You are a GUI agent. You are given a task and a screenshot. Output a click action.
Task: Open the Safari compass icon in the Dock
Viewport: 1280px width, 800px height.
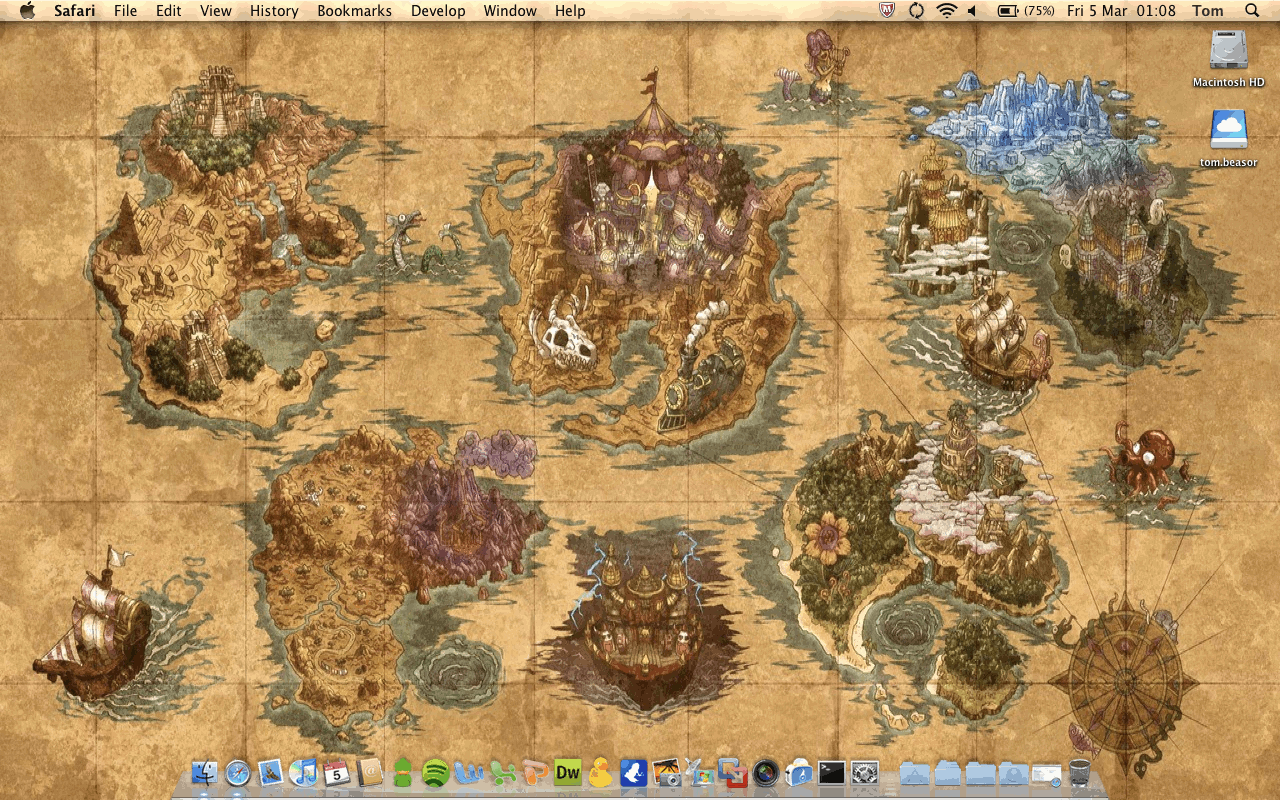click(237, 772)
